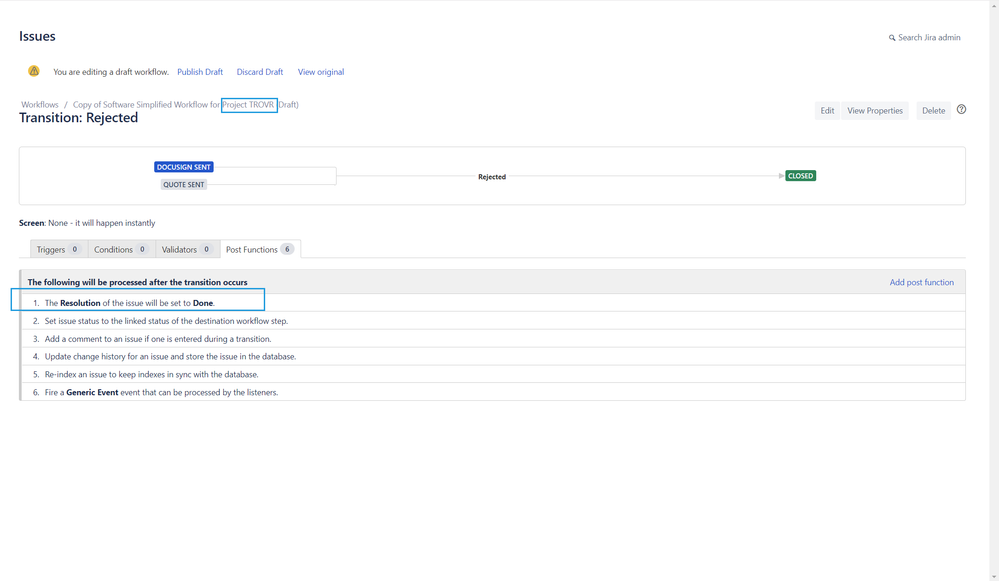Click the QUOTE SENT status lozenge
This screenshot has height=581, width=999.
click(x=183, y=185)
